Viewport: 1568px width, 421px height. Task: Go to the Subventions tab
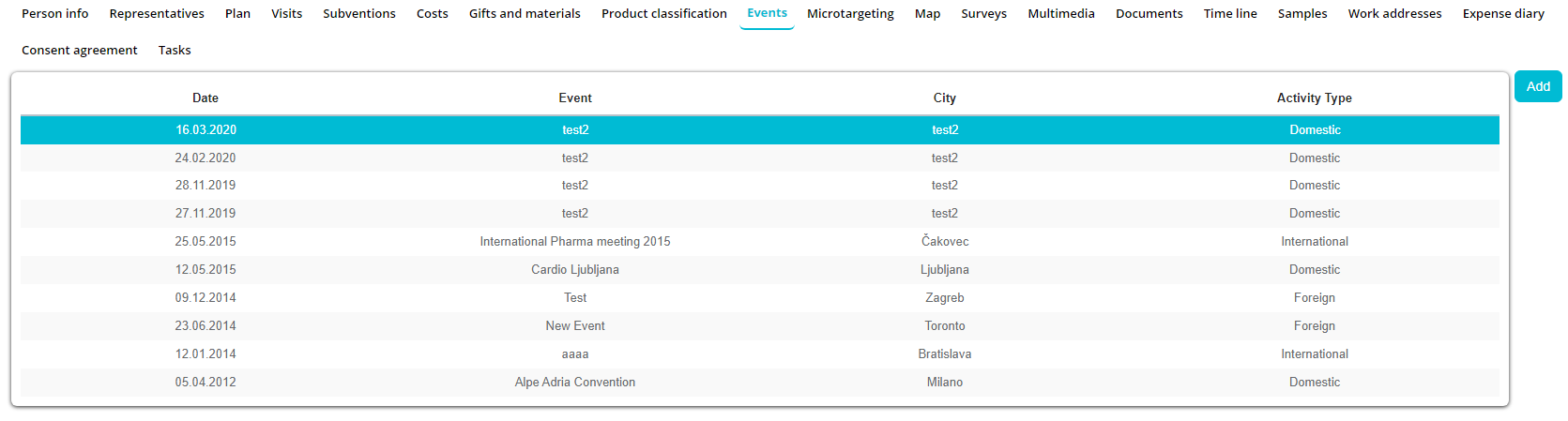359,14
